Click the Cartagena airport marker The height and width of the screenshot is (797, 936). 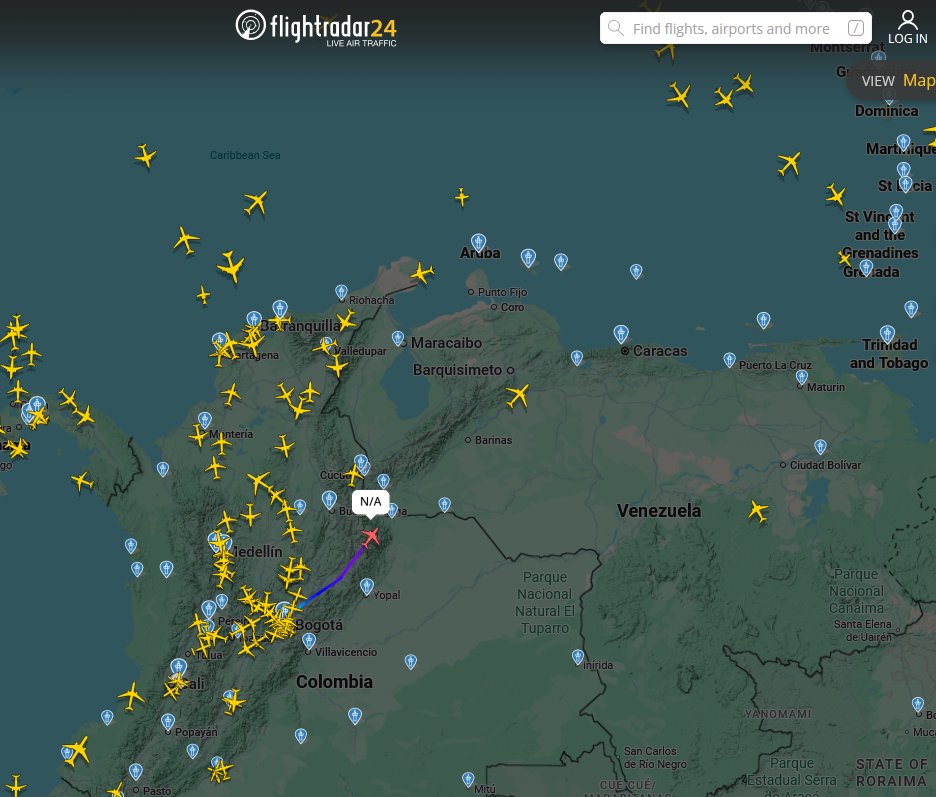coord(218,337)
